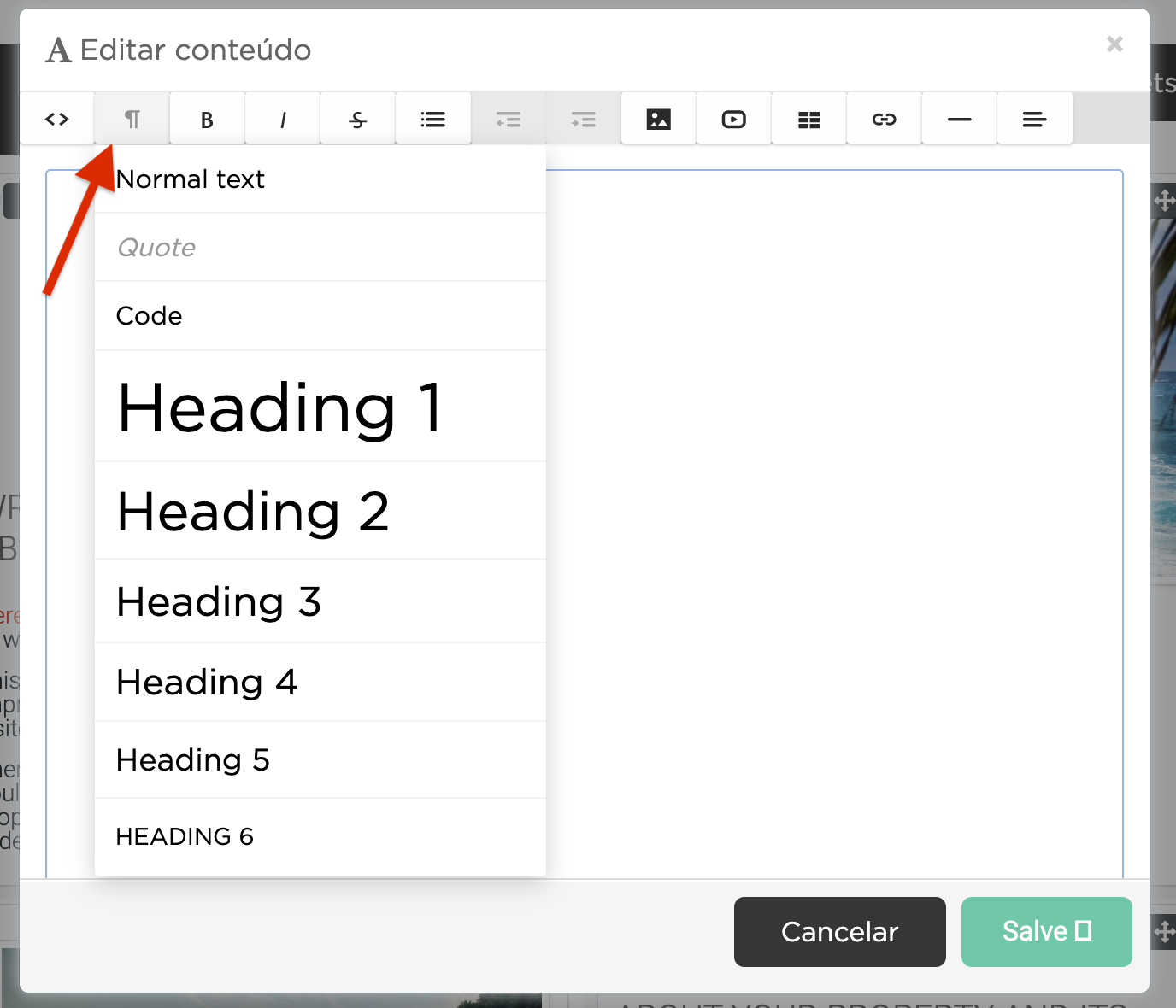Insert a horizontal line rule
1176x1008 pixels.
959,119
